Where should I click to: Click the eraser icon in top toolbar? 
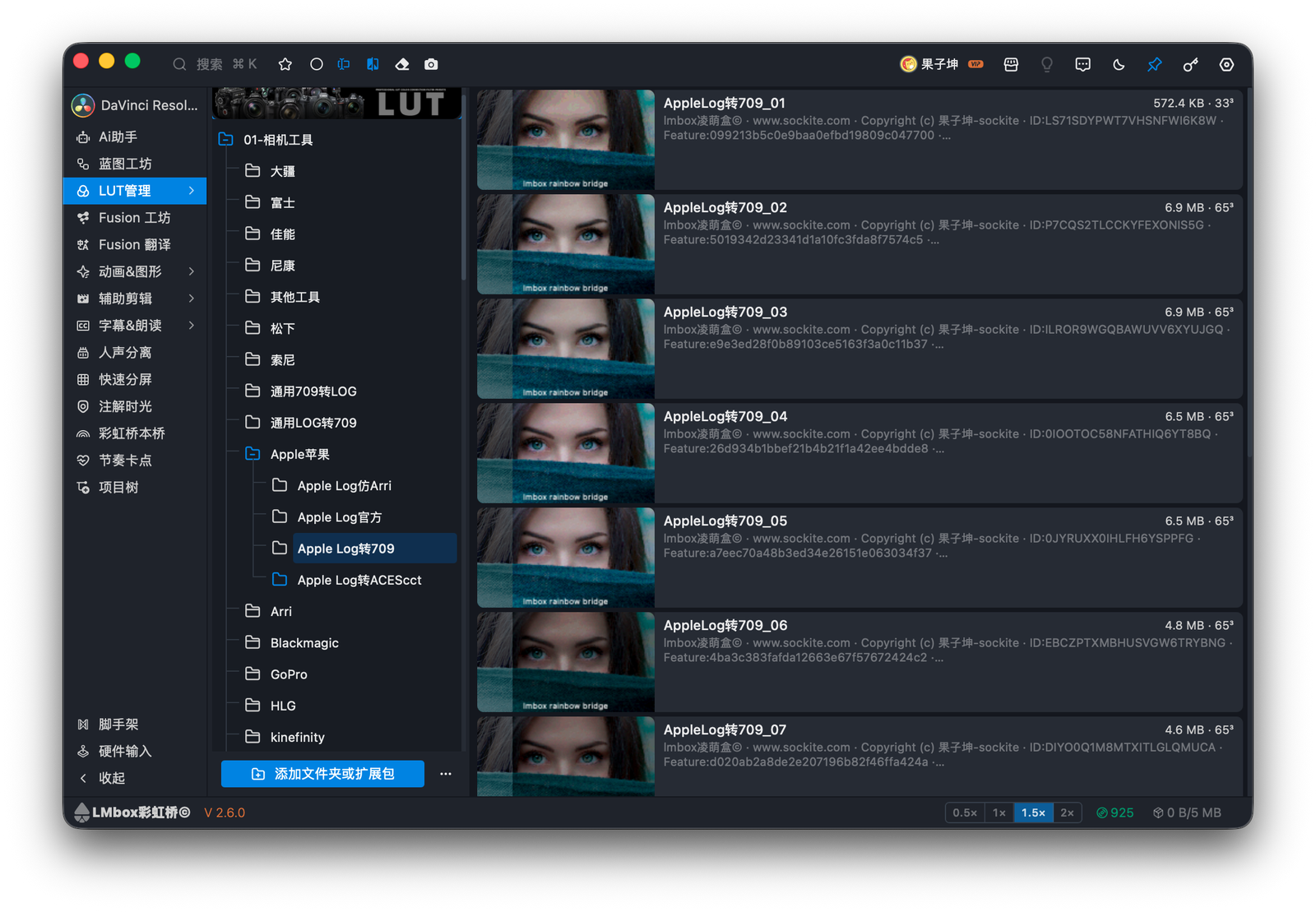(402, 64)
